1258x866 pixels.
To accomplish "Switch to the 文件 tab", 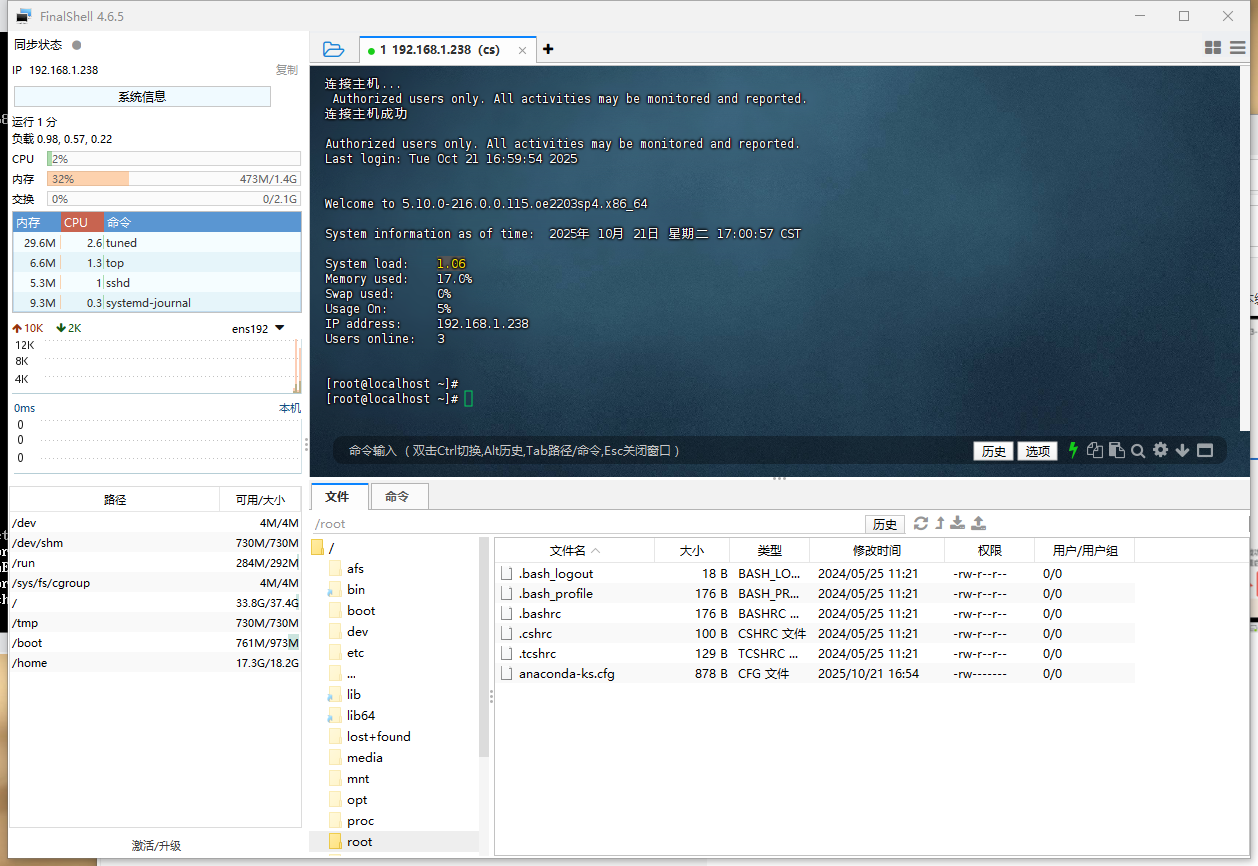I will (x=338, y=496).
